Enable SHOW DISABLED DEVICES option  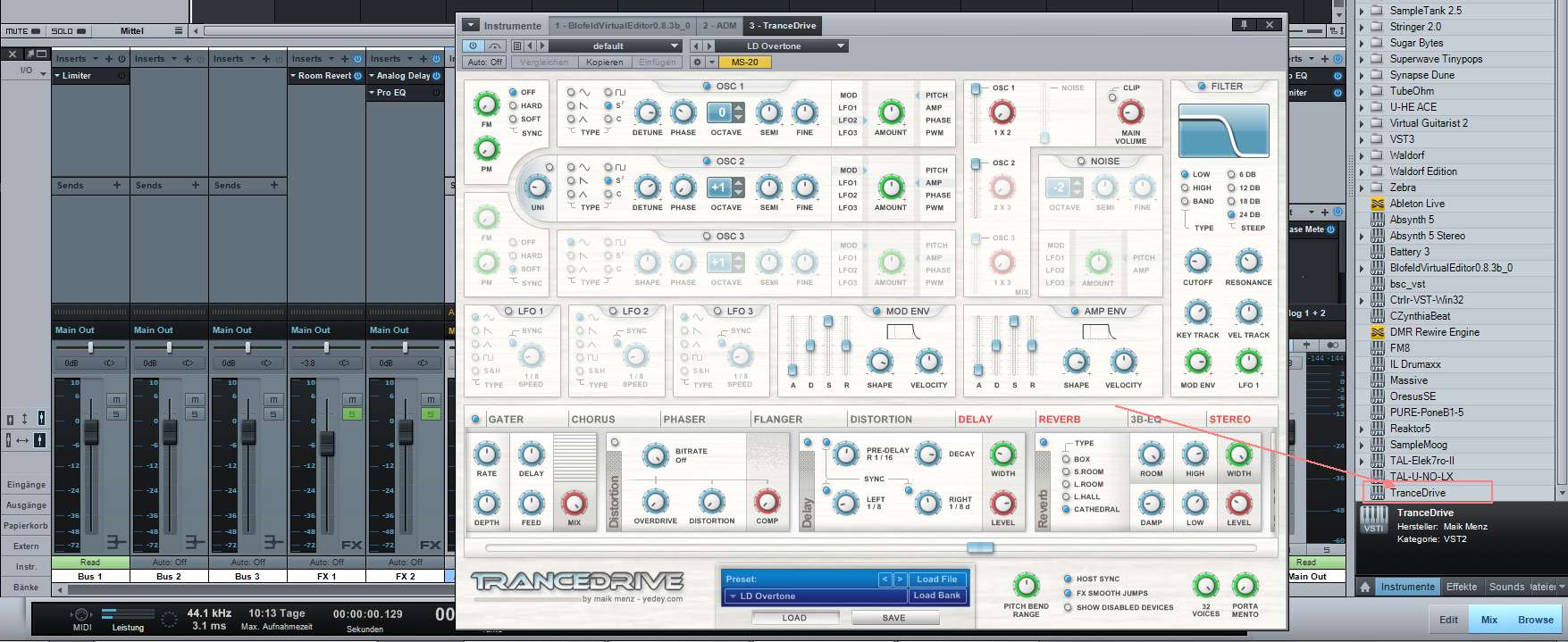point(1068,607)
